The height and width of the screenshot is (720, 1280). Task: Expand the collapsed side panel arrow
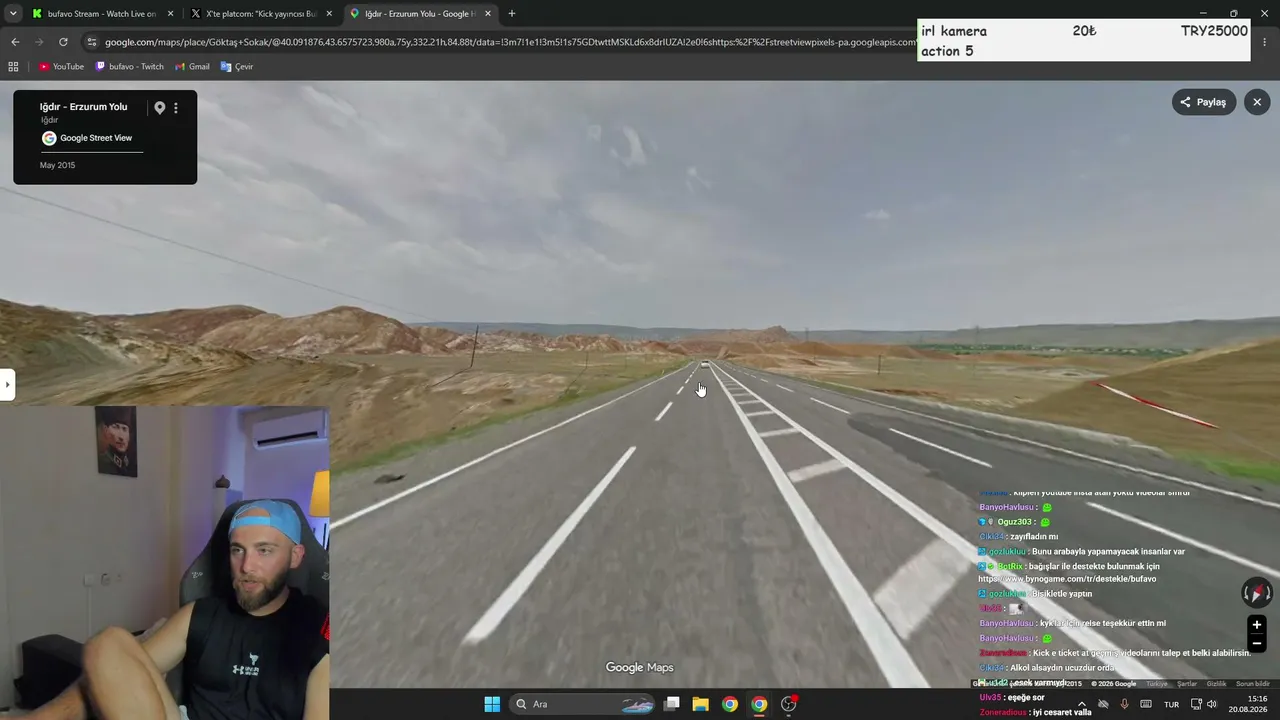7,384
